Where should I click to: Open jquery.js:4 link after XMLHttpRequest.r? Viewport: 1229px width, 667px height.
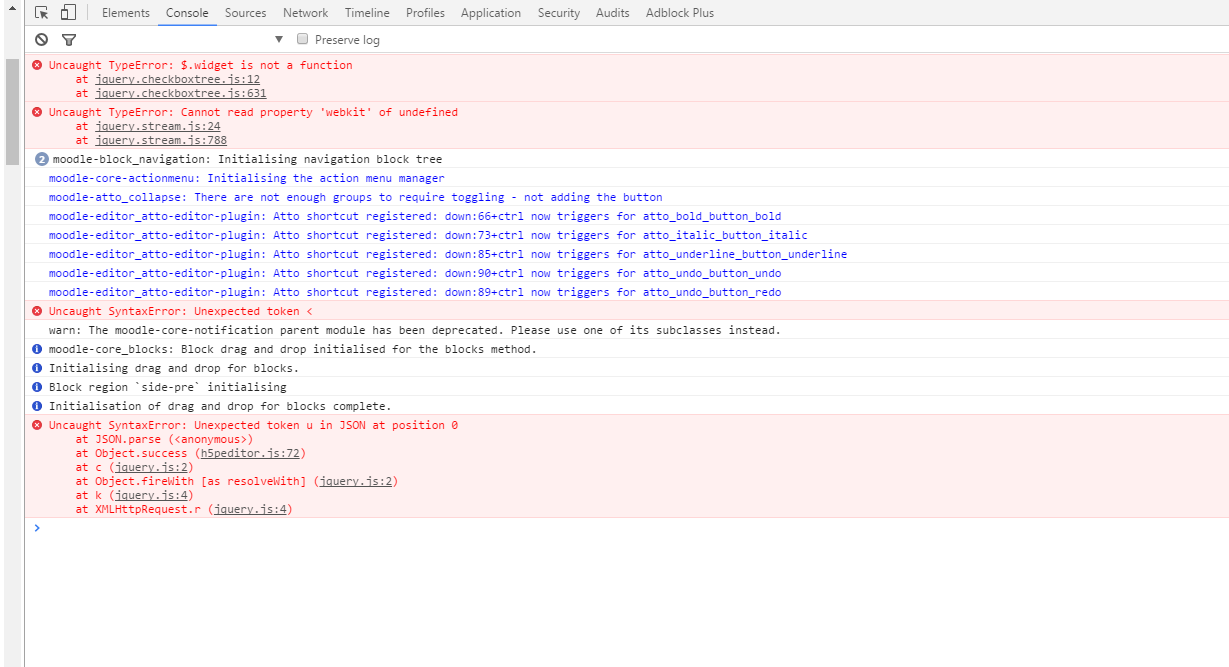point(250,509)
